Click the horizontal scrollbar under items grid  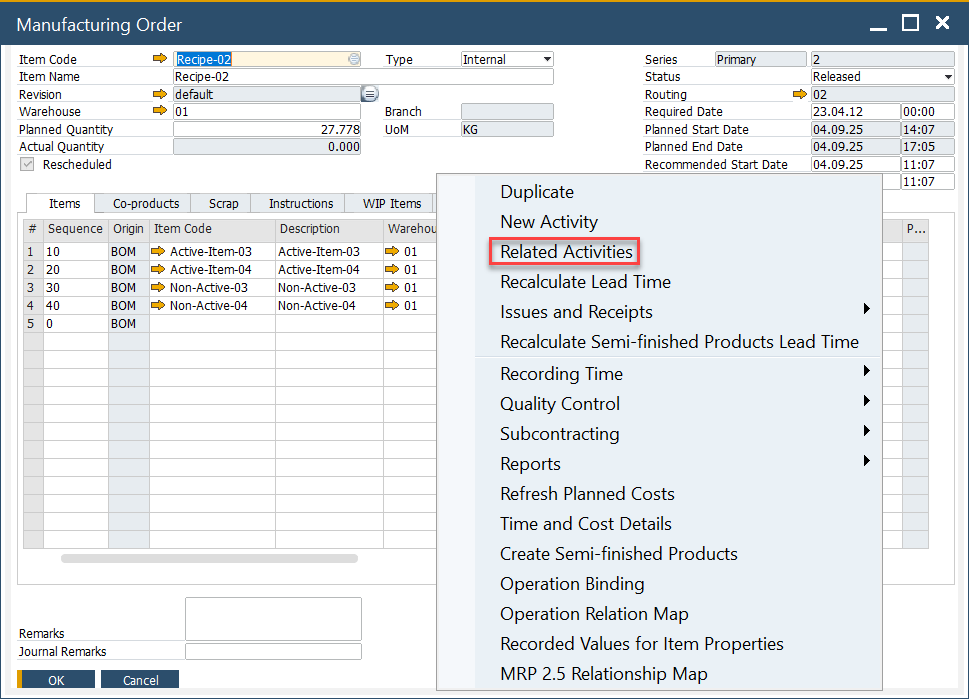pos(209,558)
